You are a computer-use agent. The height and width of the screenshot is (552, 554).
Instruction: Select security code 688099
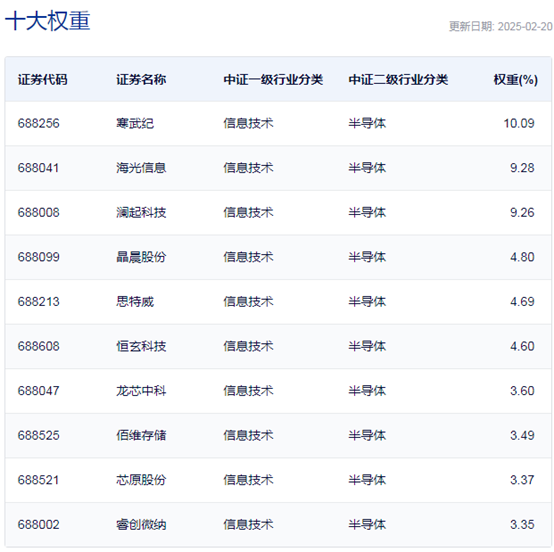[x=39, y=257]
